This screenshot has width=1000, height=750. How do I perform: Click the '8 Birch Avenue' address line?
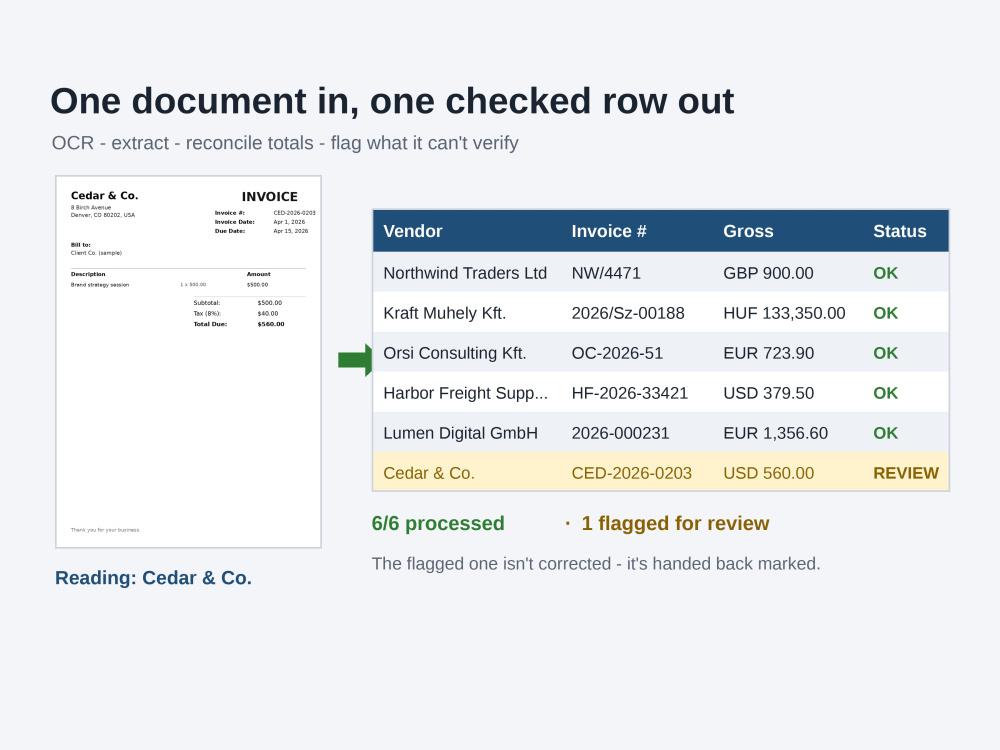tap(91, 207)
